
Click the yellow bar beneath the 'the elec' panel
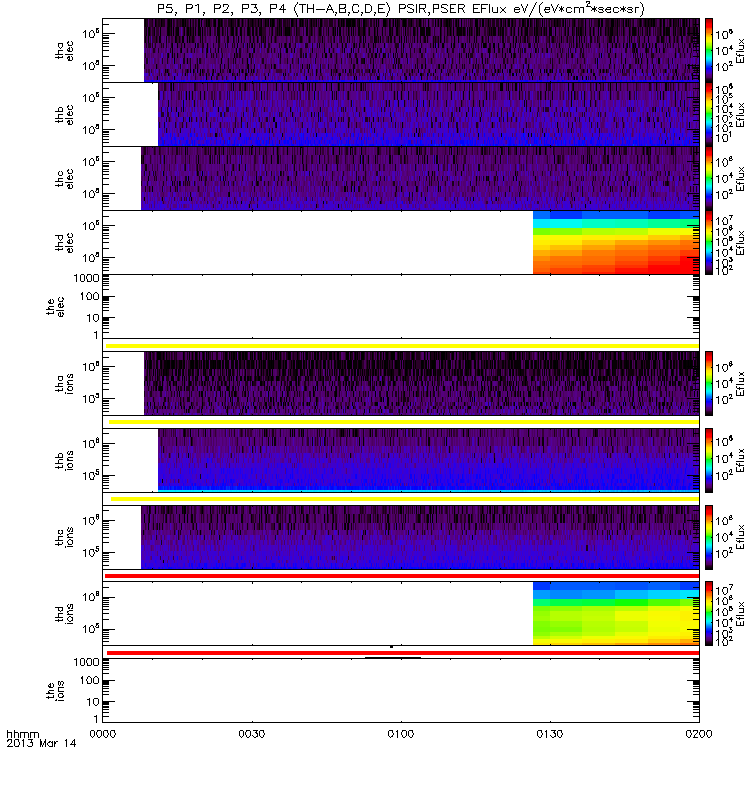click(x=402, y=346)
